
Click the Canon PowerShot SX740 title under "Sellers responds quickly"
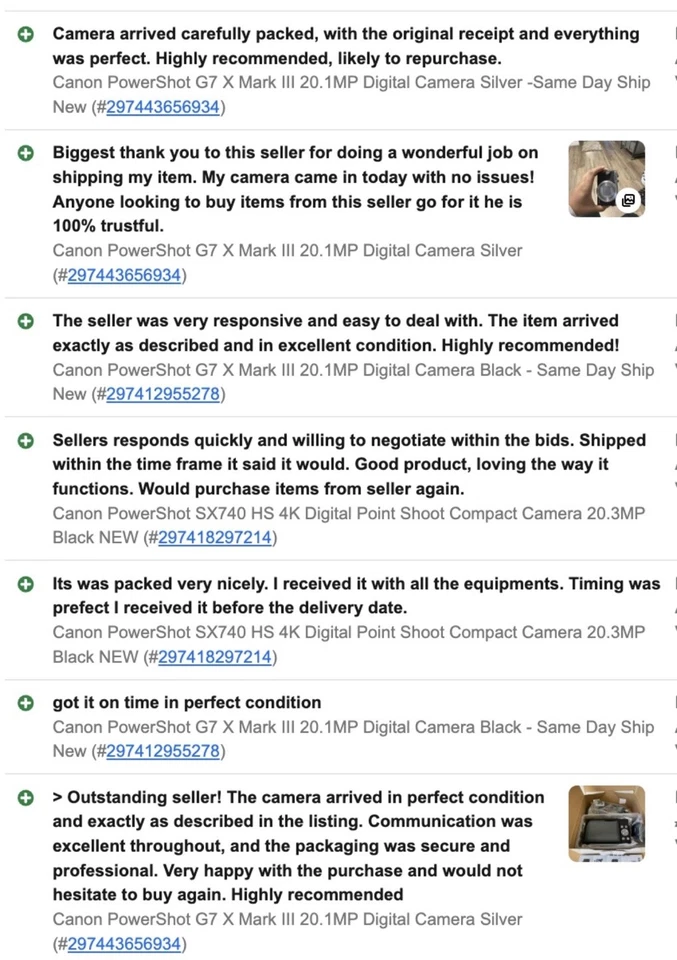348,514
